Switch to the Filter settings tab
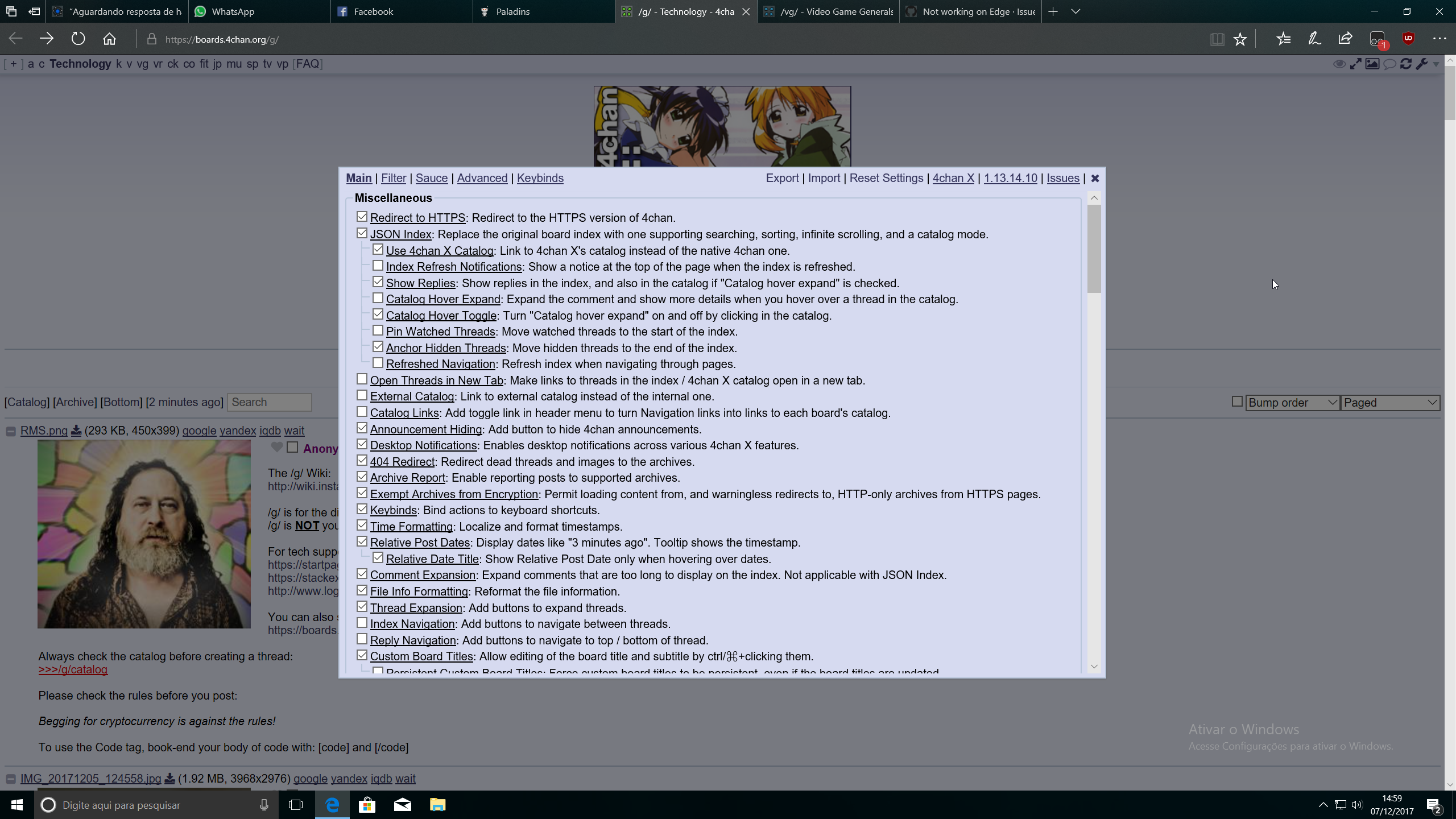Image resolution: width=1456 pixels, height=819 pixels. [x=394, y=178]
